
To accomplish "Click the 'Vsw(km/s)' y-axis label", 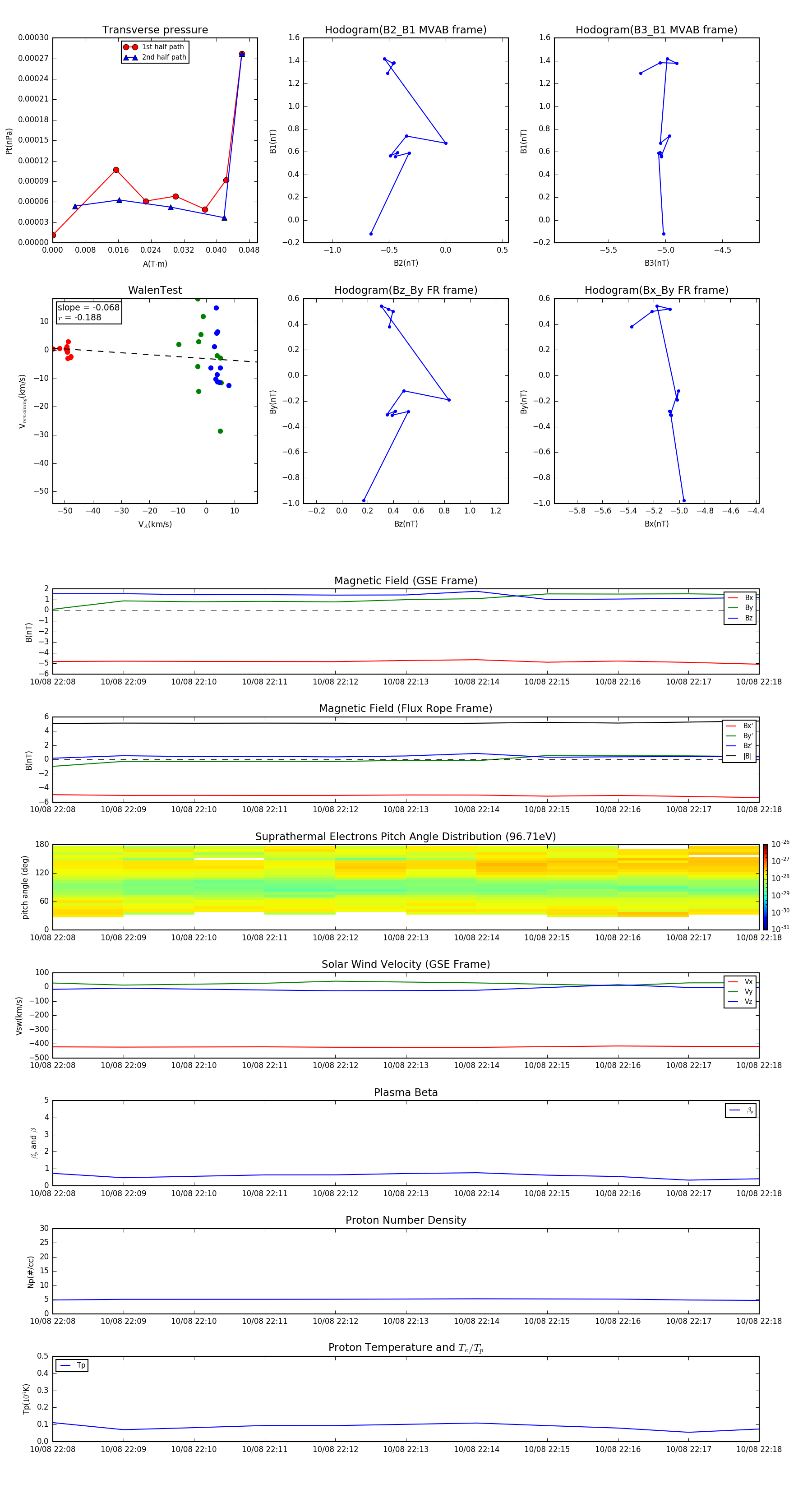I will pyautogui.click(x=19, y=1016).
